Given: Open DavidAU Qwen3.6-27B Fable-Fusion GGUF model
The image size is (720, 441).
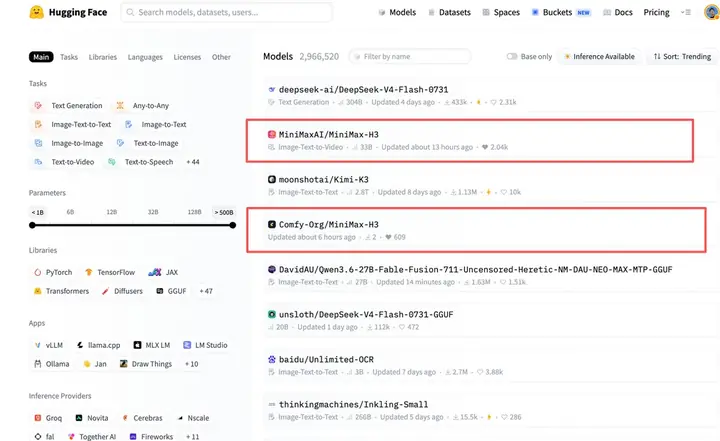Looking at the screenshot, I should tap(476, 270).
